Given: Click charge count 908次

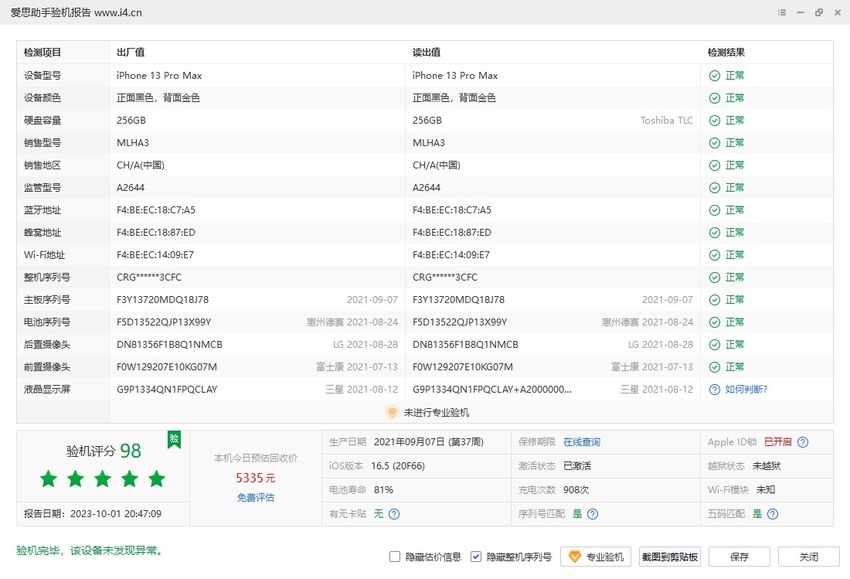Looking at the screenshot, I should pyautogui.click(x=576, y=490).
